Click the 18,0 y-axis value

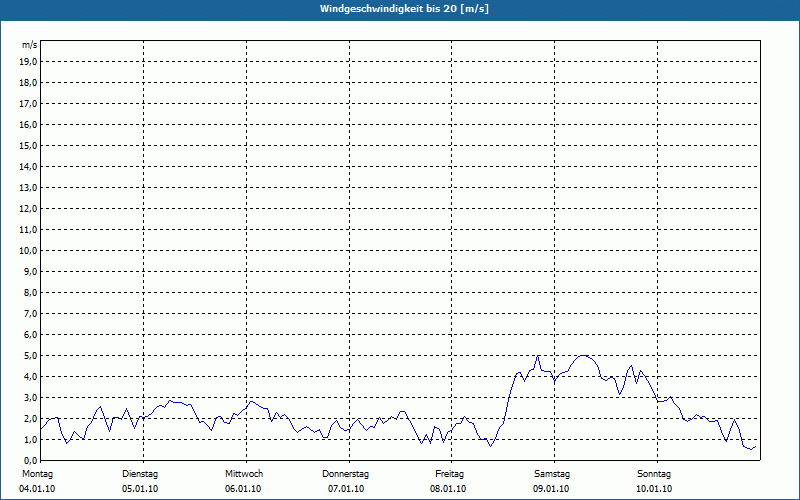pos(29,83)
